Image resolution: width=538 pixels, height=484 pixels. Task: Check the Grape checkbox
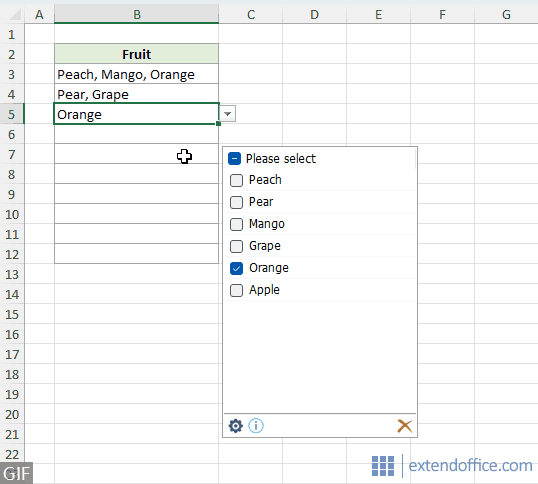pyautogui.click(x=236, y=246)
